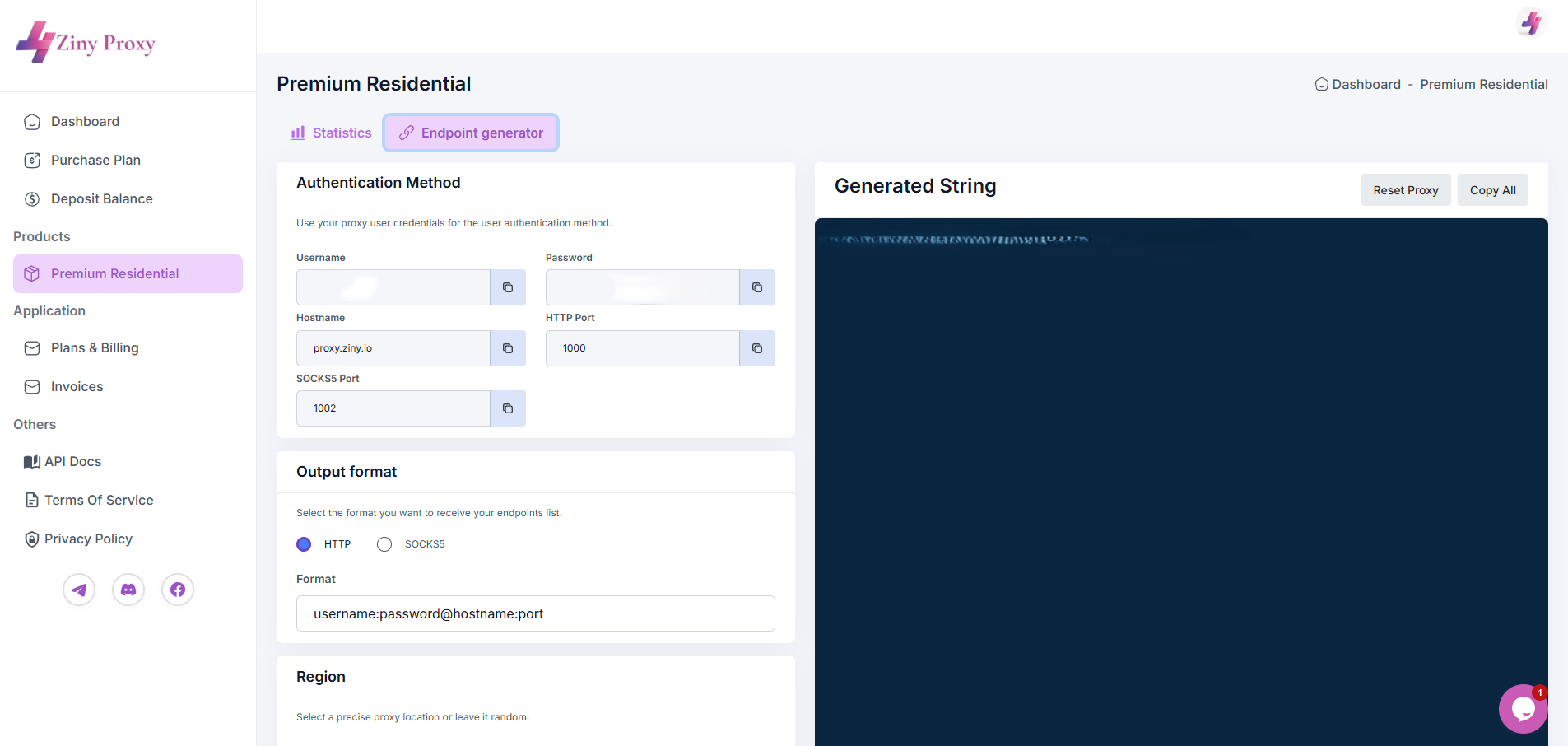The image size is (1568, 746).
Task: Open the Facebook social link
Action: coord(178,590)
